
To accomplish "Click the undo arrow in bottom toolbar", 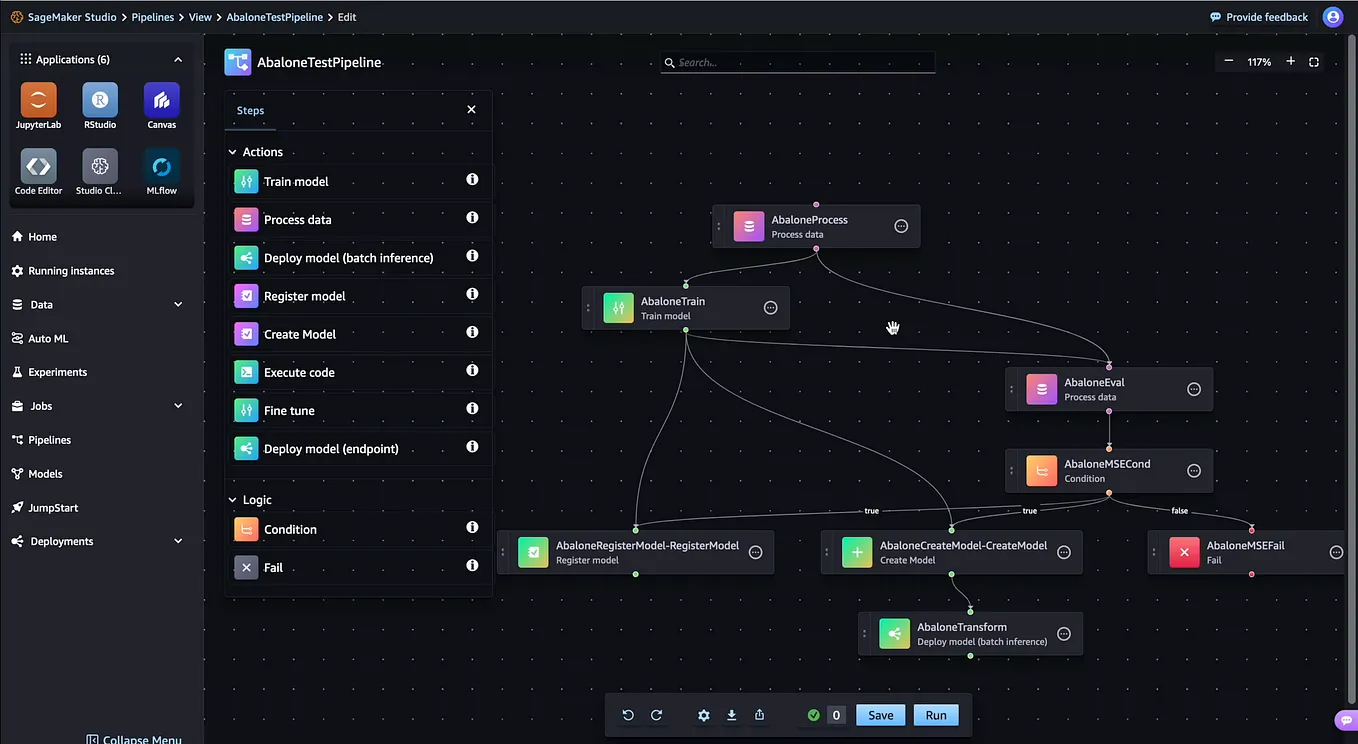I will [x=628, y=715].
